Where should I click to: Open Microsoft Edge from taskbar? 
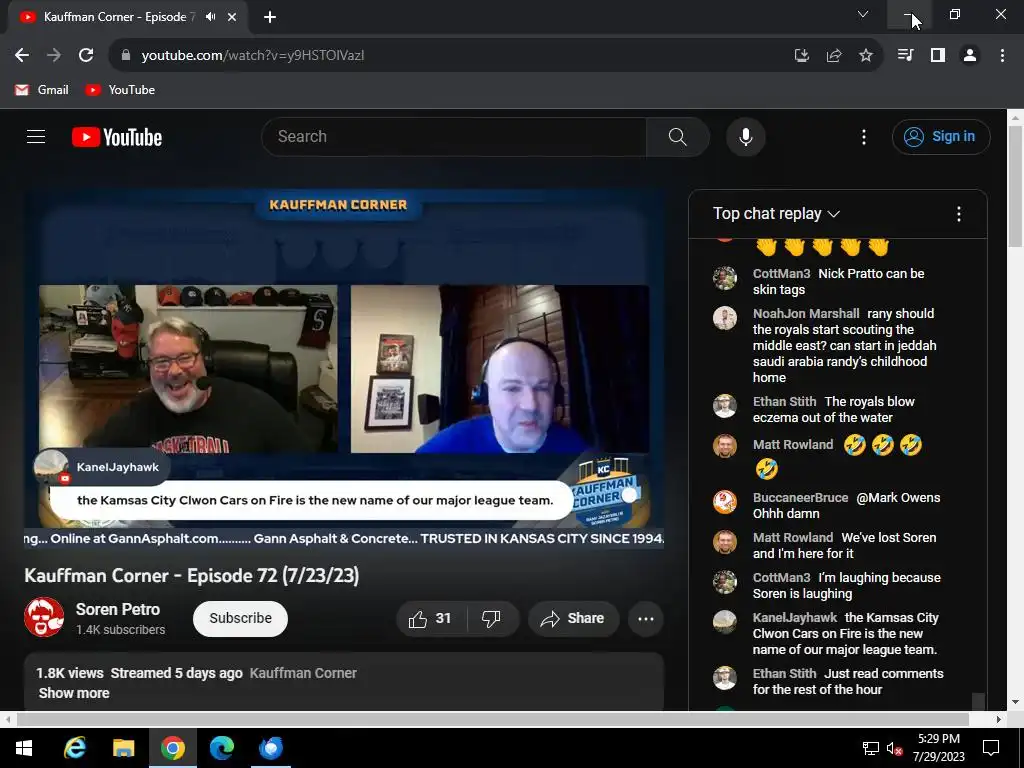[221, 748]
